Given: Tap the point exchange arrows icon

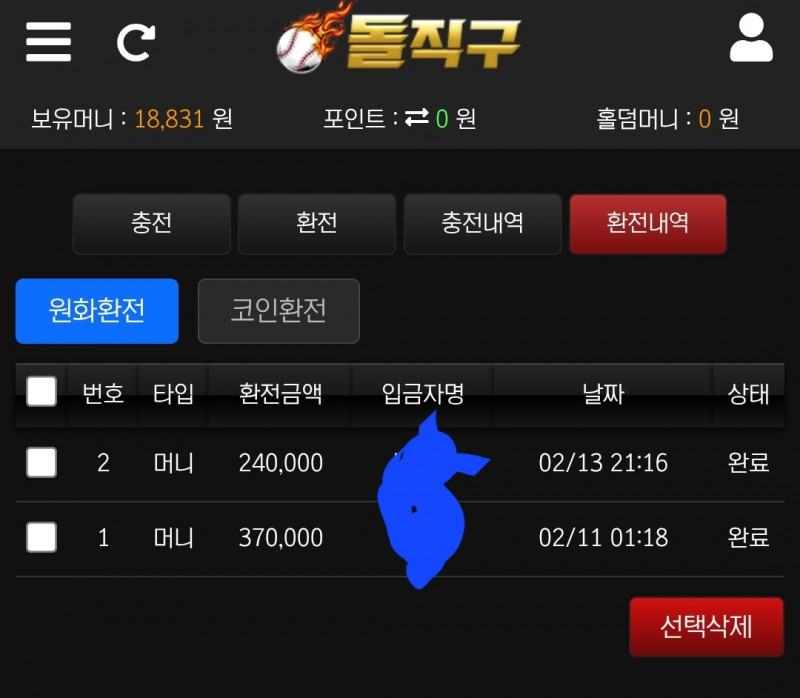Looking at the screenshot, I should [416, 117].
